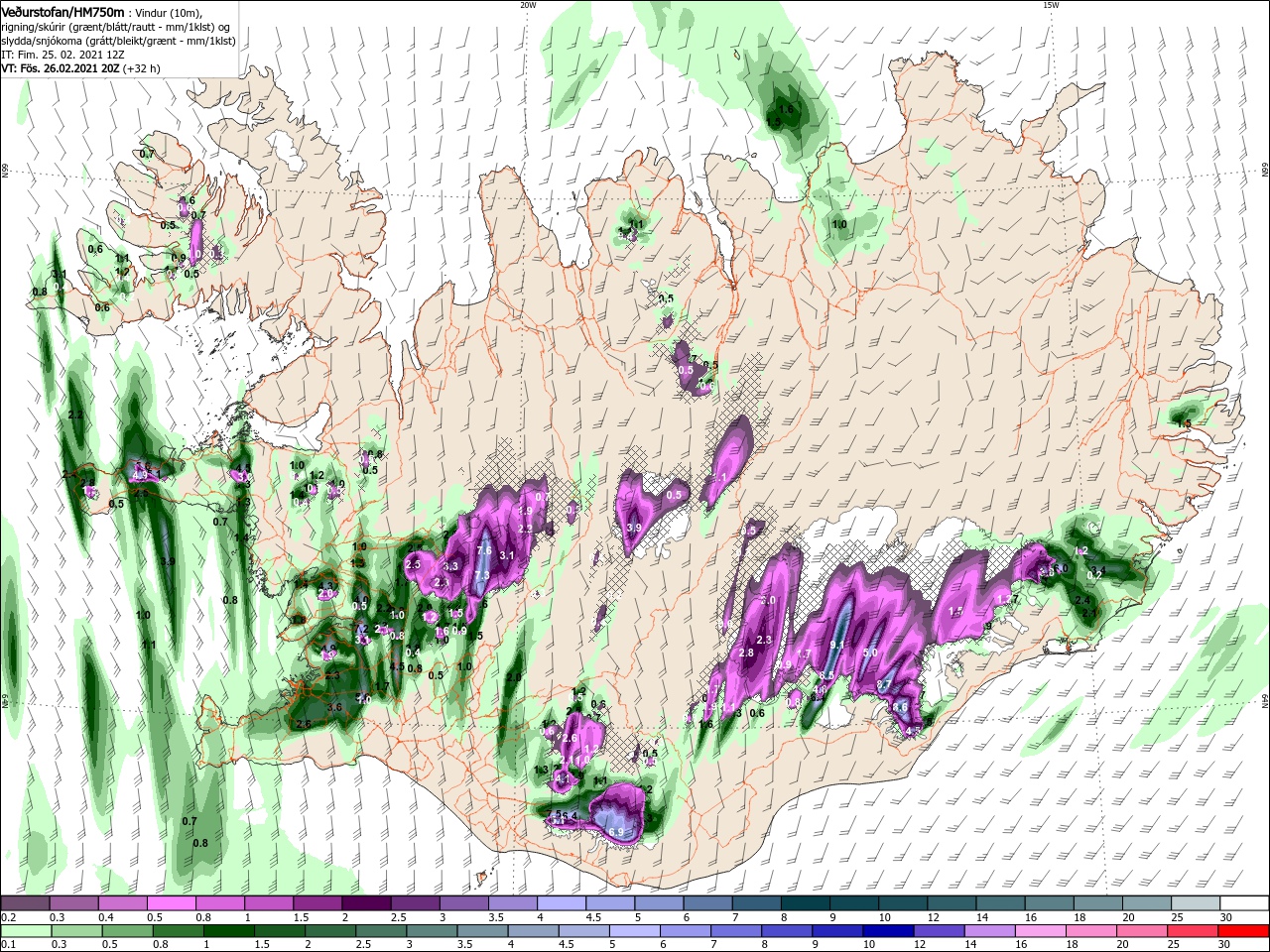Screen dimensions: 1270x952
Task: Click the 'Veðurstofan/HM750m' title text
Action: (62, 12)
